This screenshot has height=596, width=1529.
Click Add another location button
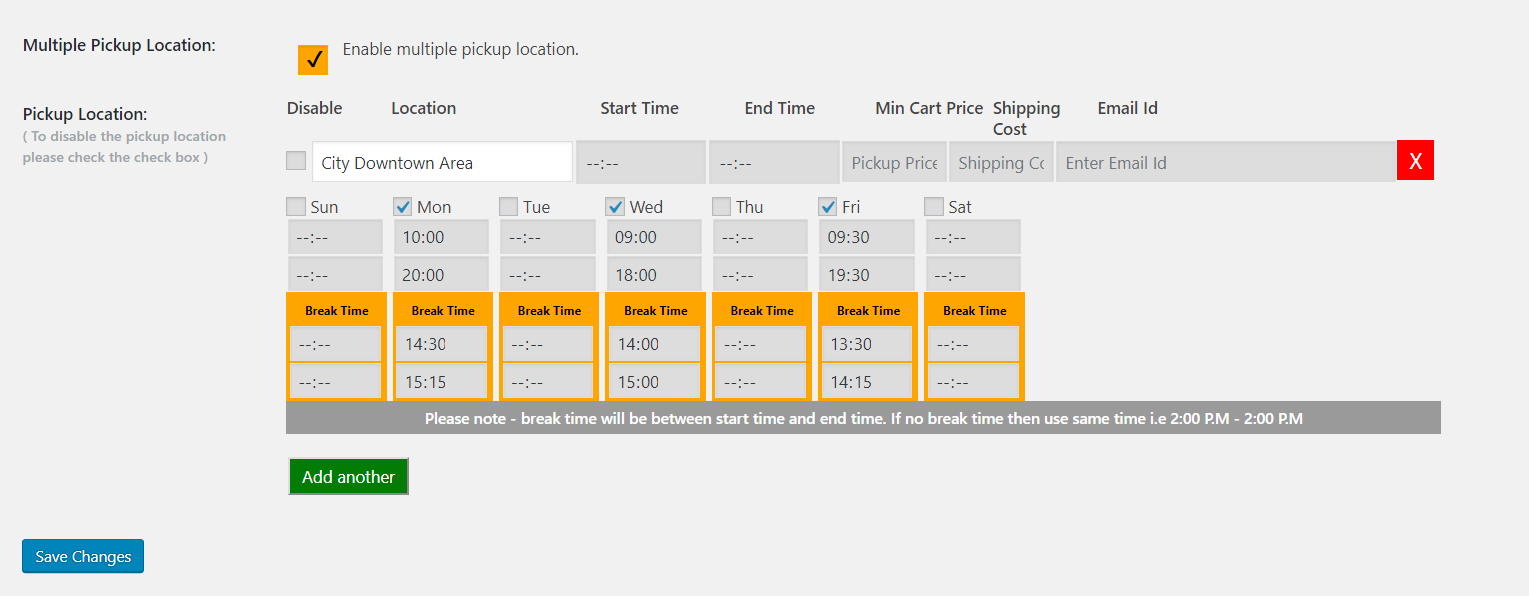[x=348, y=477]
